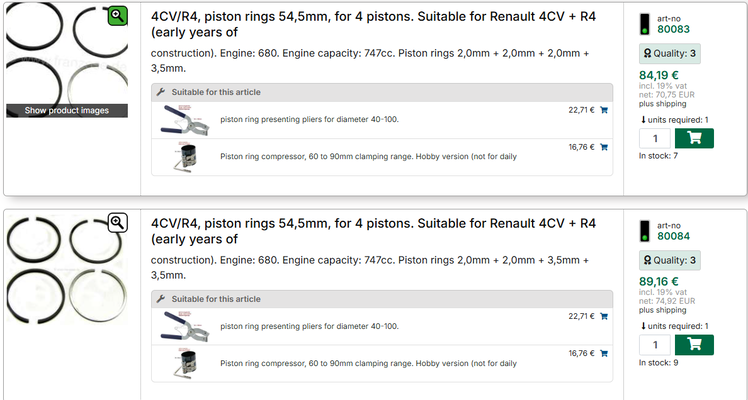The image size is (748, 400).
Task: Click quantity field for article 80084
Action: (655, 345)
